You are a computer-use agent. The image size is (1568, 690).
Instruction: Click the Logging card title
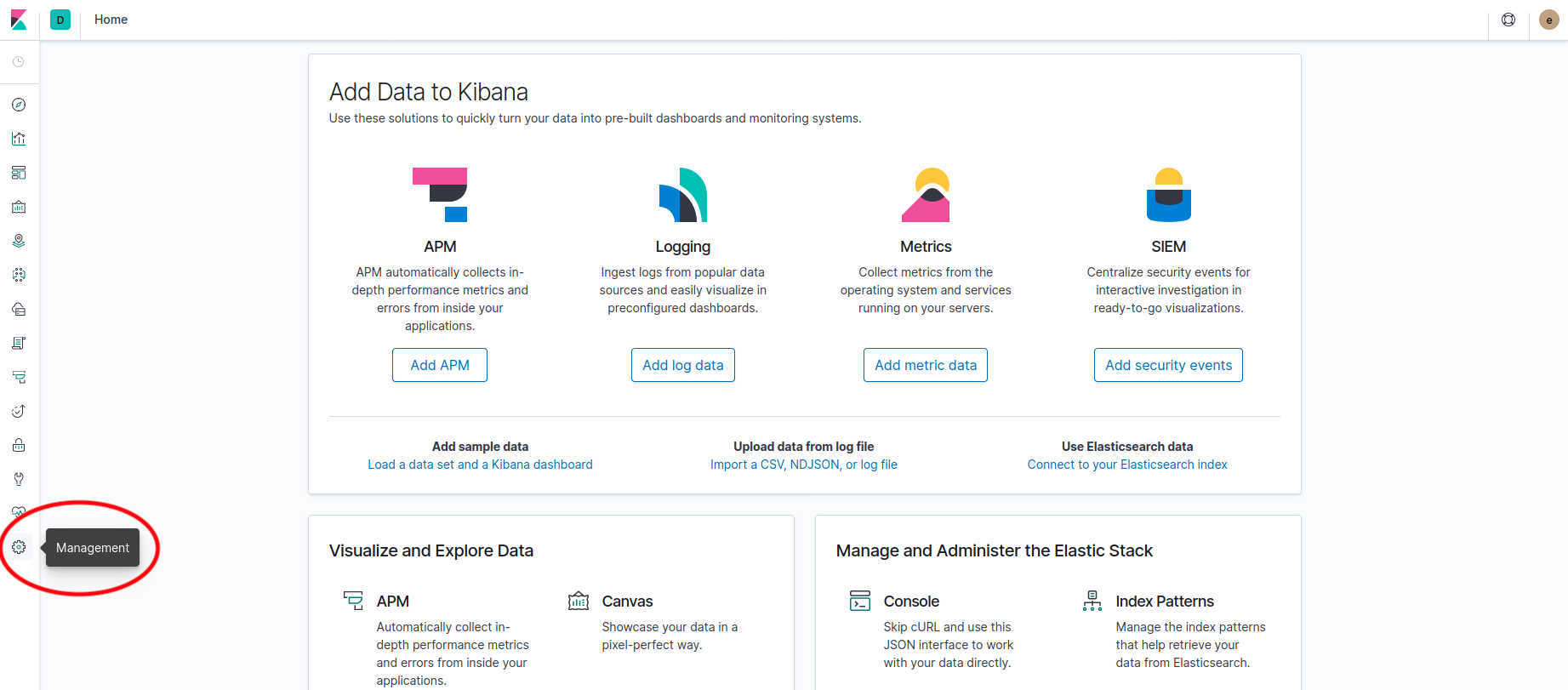pyautogui.click(x=683, y=247)
